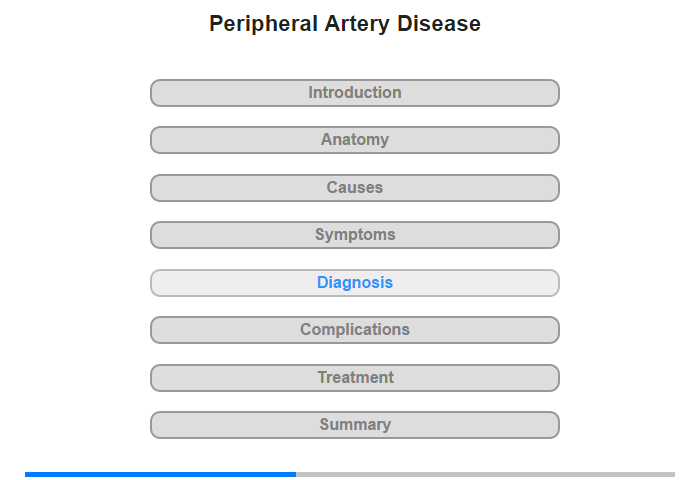The image size is (700, 480).
Task: Select the blue Diagnosis link text
Action: point(355,283)
